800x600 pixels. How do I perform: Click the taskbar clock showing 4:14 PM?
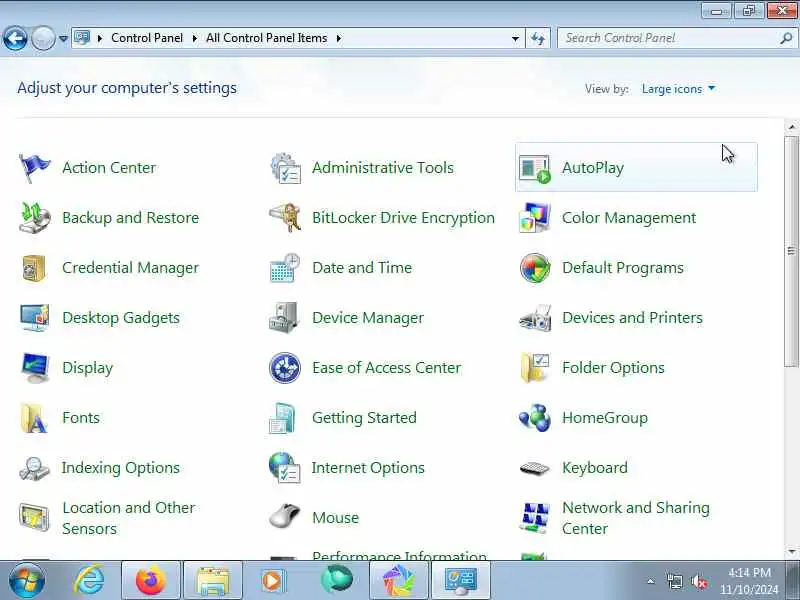tap(749, 581)
